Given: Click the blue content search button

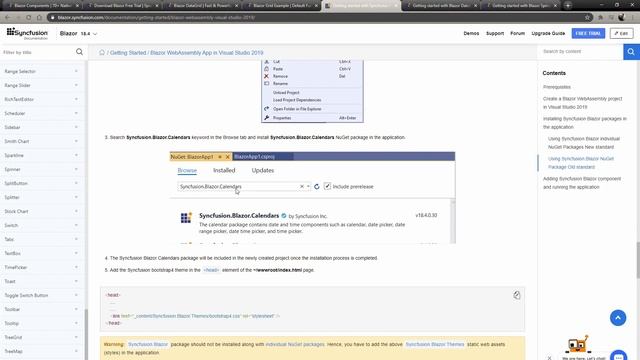Looking at the screenshot, I should (631, 52).
